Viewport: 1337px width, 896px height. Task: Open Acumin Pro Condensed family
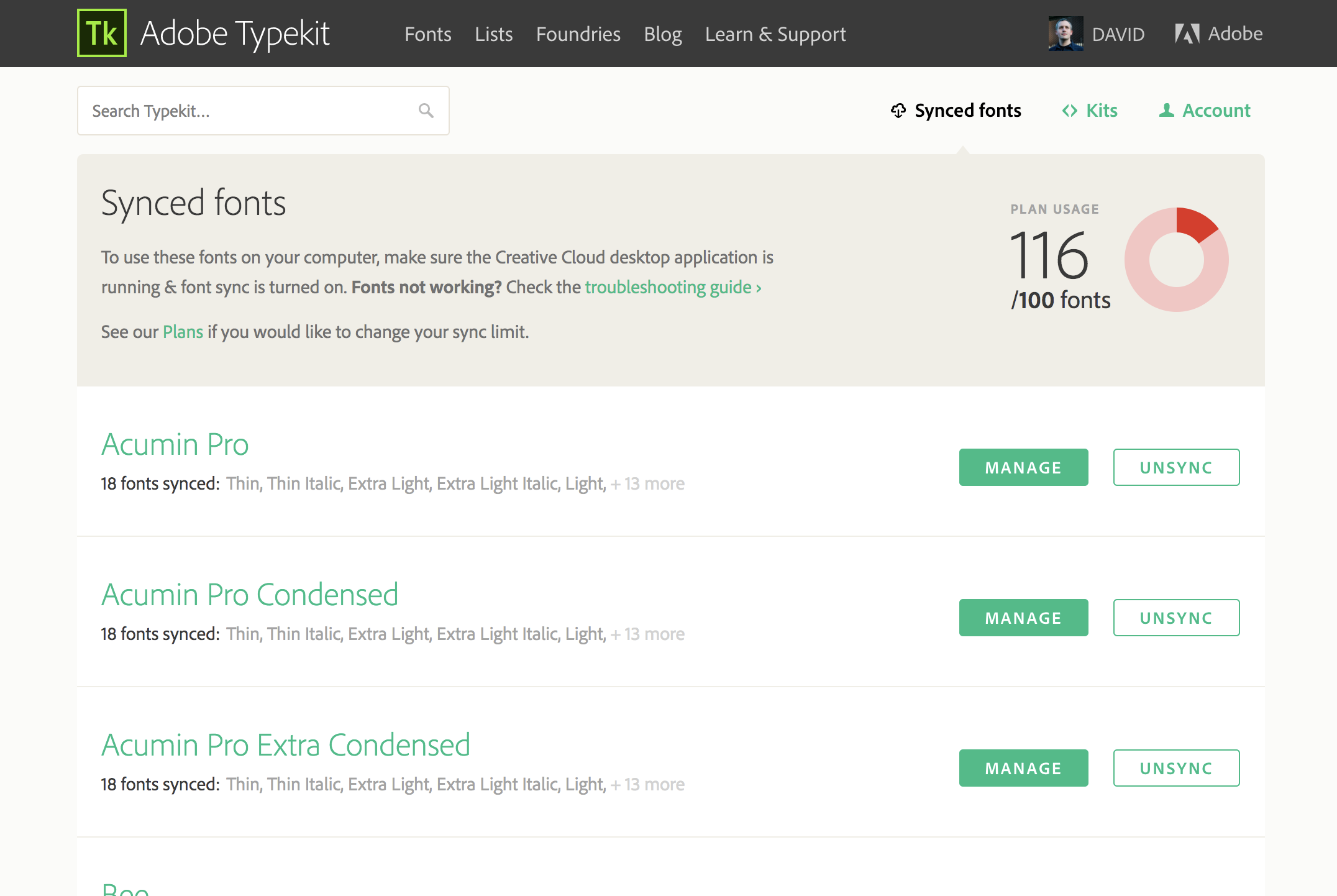[250, 595]
